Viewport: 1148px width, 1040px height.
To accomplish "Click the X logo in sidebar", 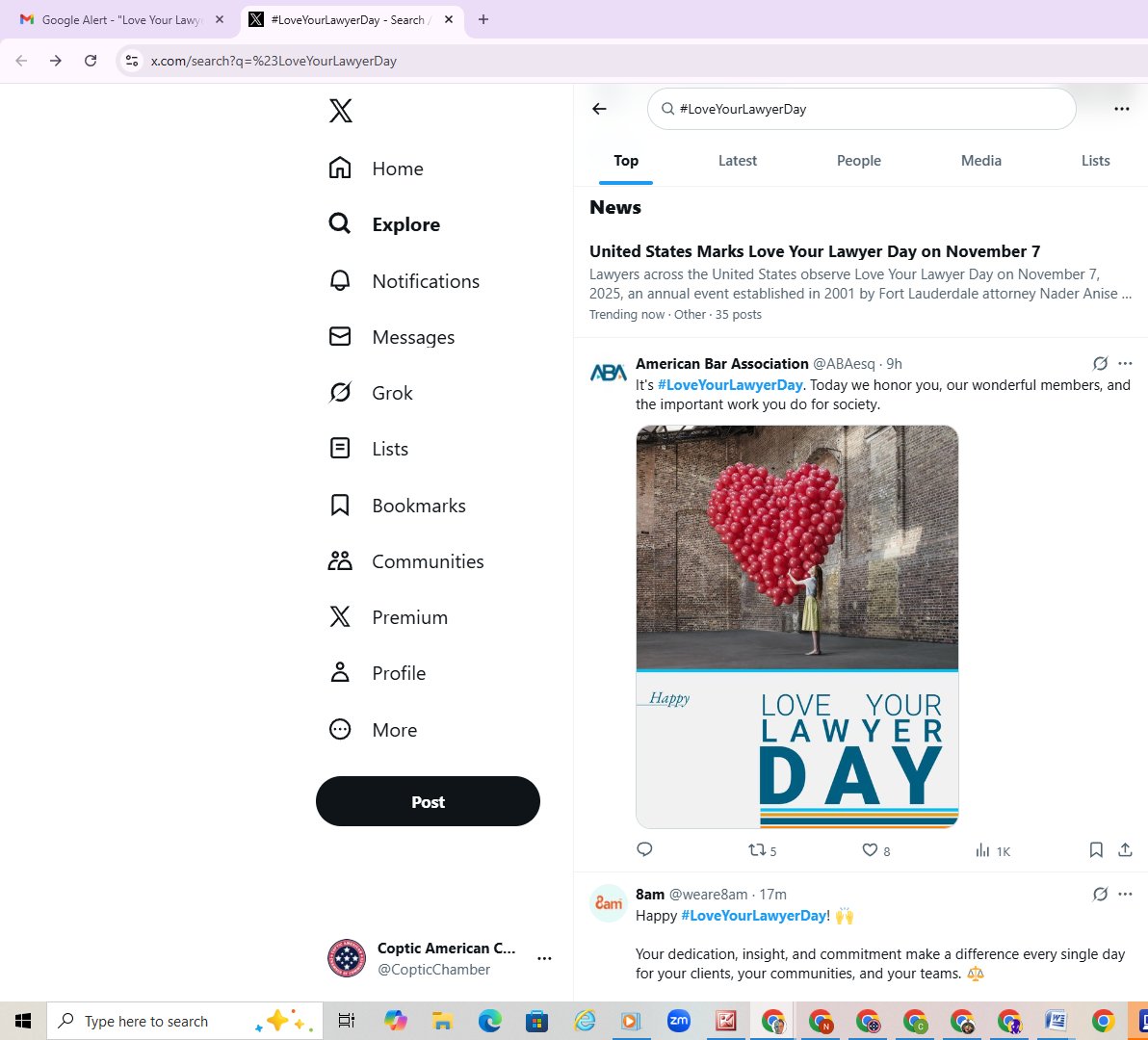I will (x=340, y=111).
